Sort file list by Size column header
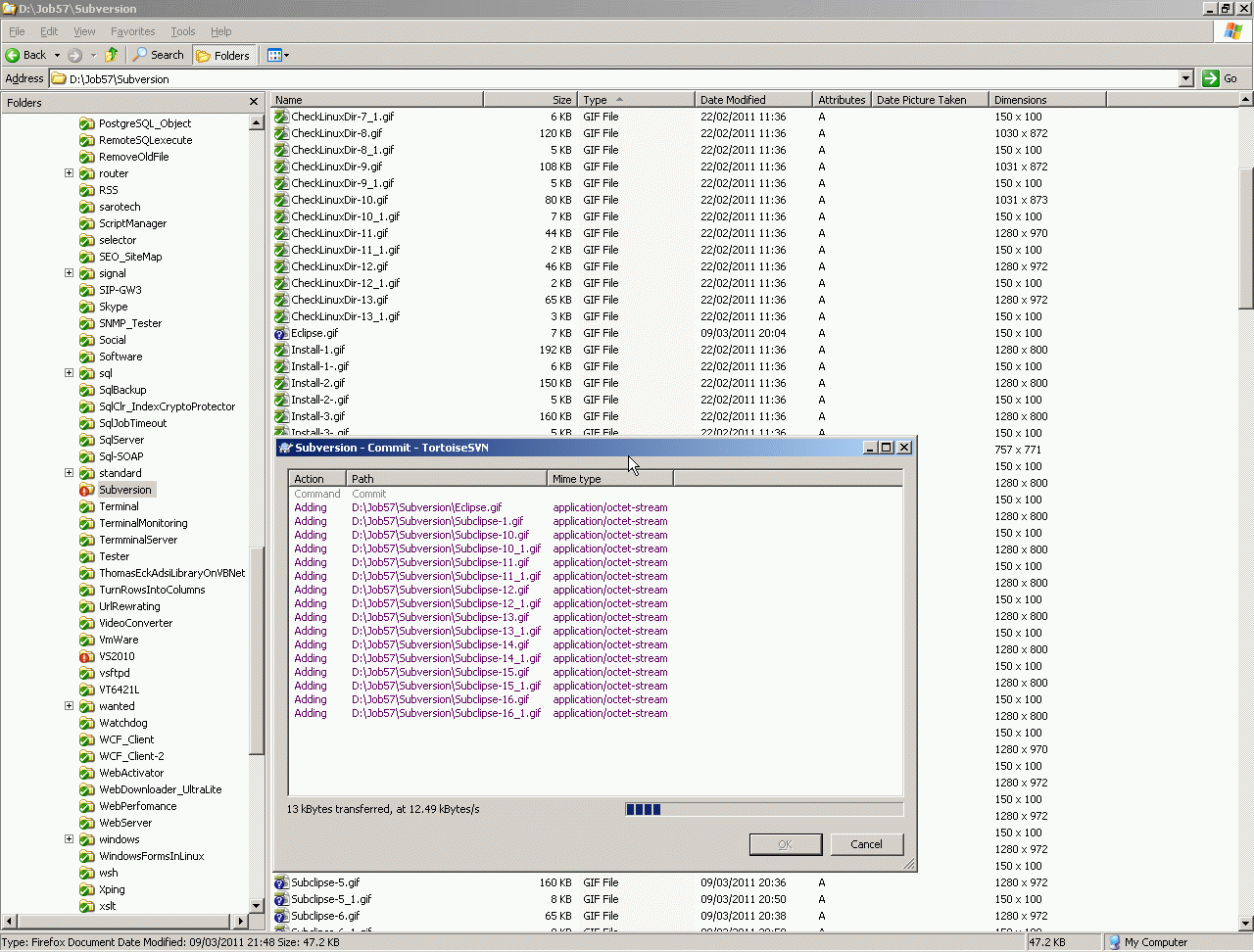 pyautogui.click(x=530, y=100)
